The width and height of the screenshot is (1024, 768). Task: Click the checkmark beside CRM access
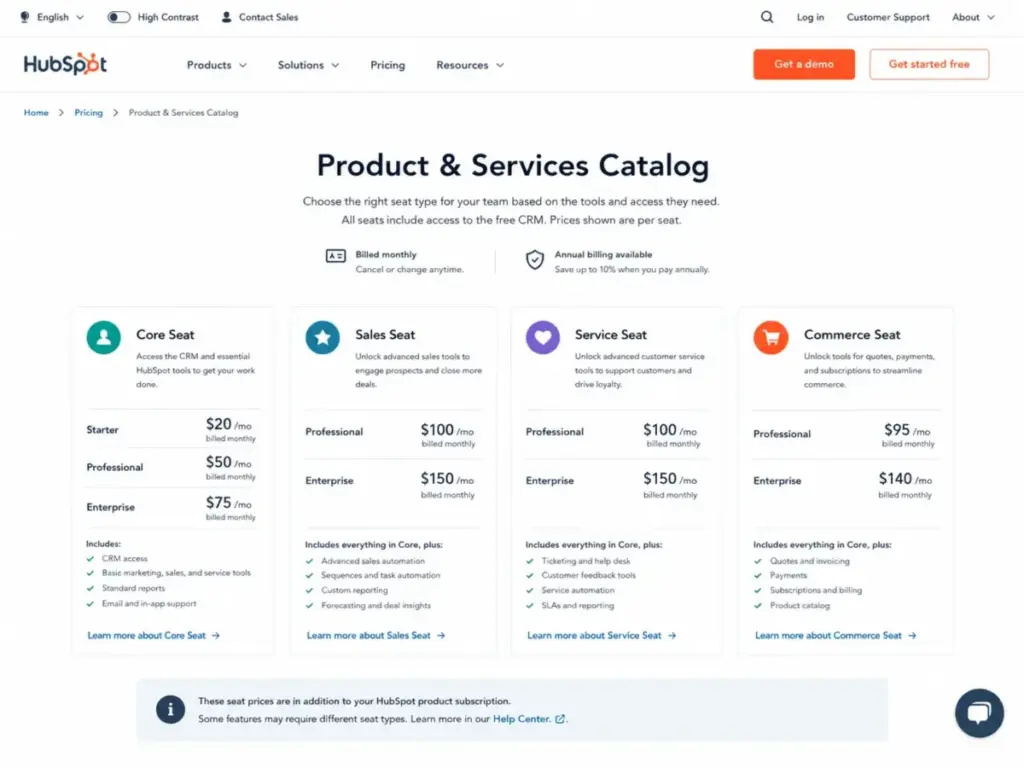pyautogui.click(x=90, y=559)
